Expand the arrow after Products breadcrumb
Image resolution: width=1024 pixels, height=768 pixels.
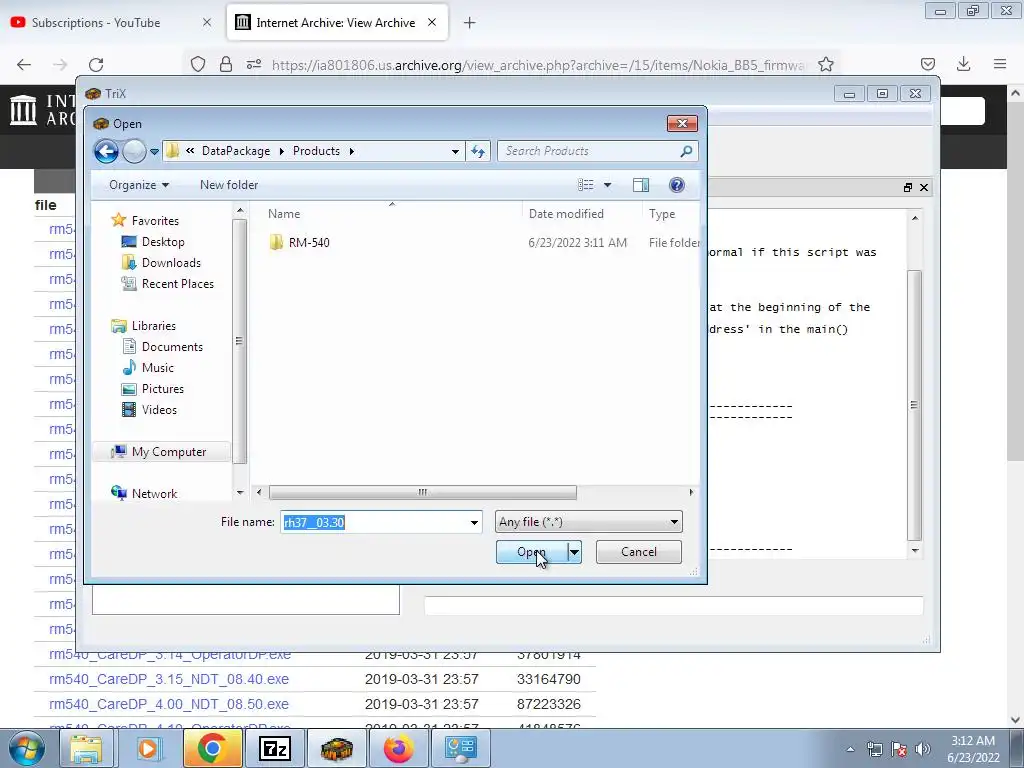351,151
